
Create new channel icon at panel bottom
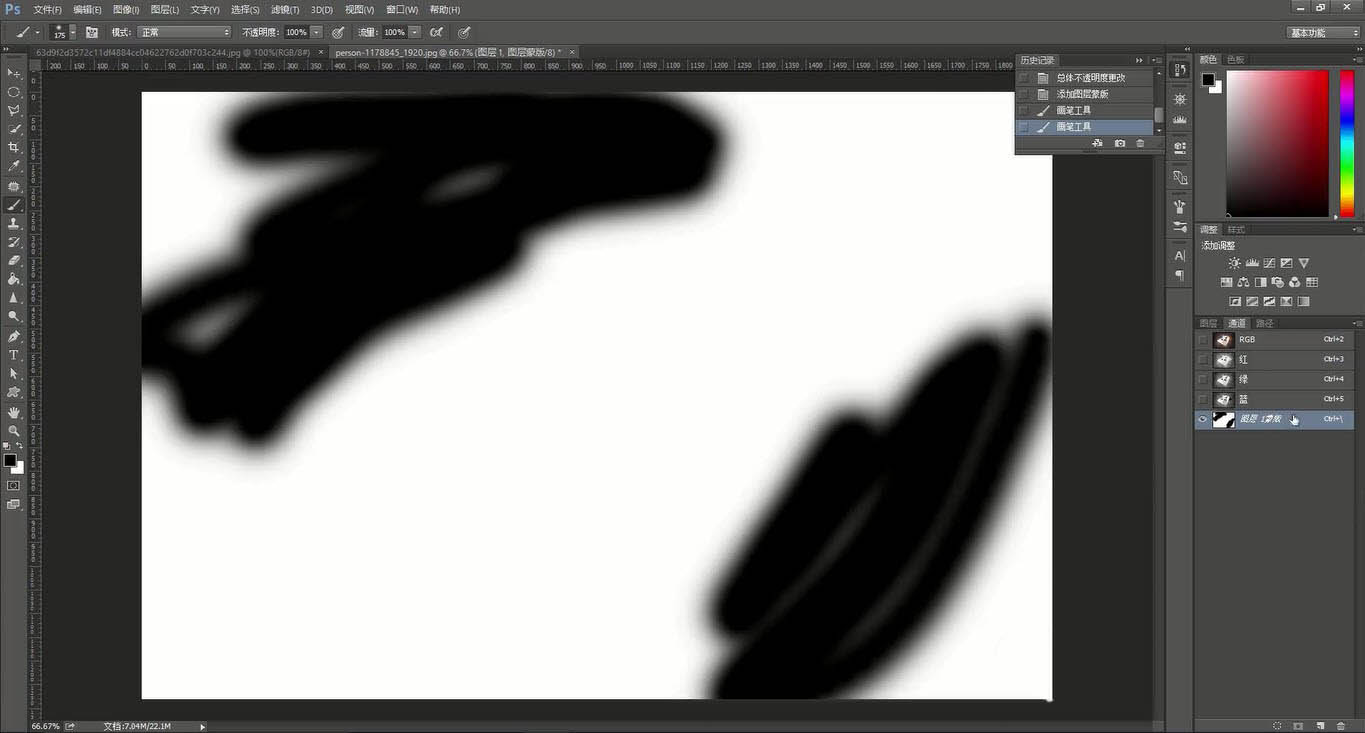pyautogui.click(x=1319, y=725)
